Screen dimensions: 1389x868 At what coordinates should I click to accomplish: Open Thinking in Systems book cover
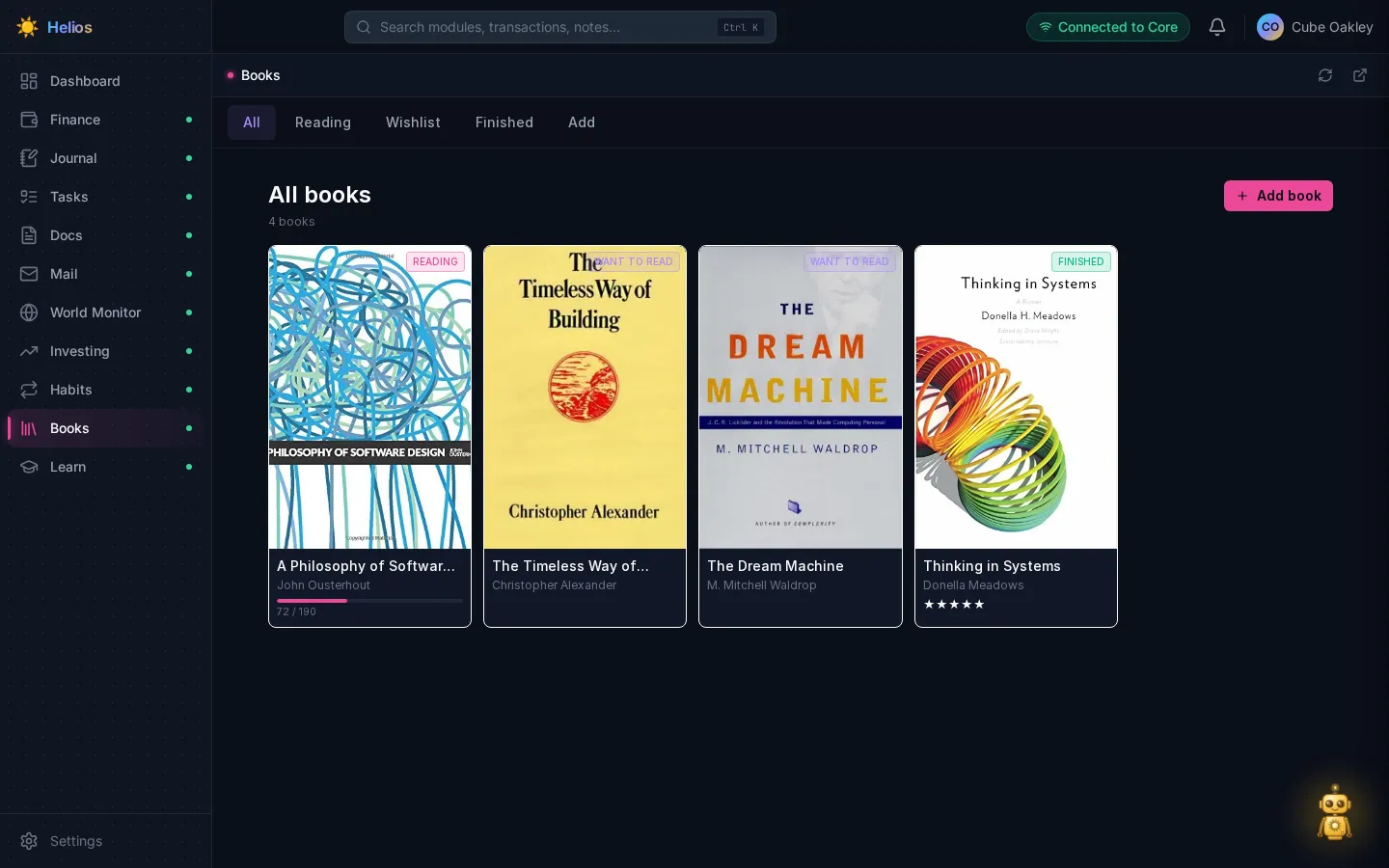[1016, 397]
